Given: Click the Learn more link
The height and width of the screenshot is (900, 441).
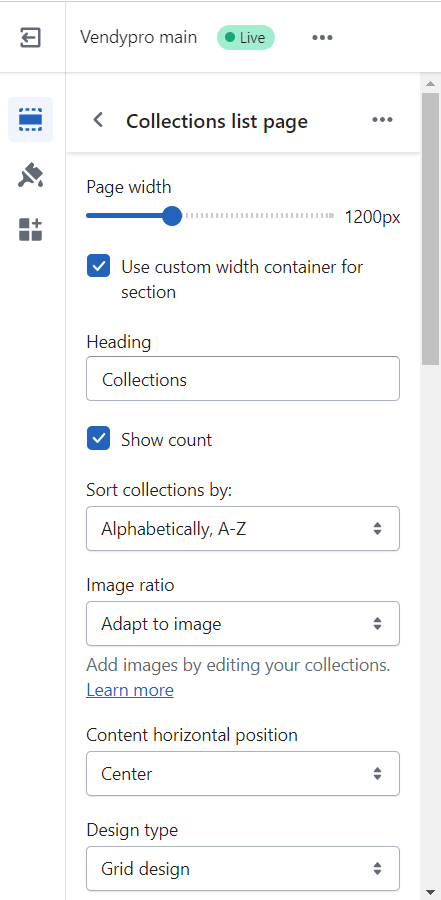Looking at the screenshot, I should (x=130, y=690).
